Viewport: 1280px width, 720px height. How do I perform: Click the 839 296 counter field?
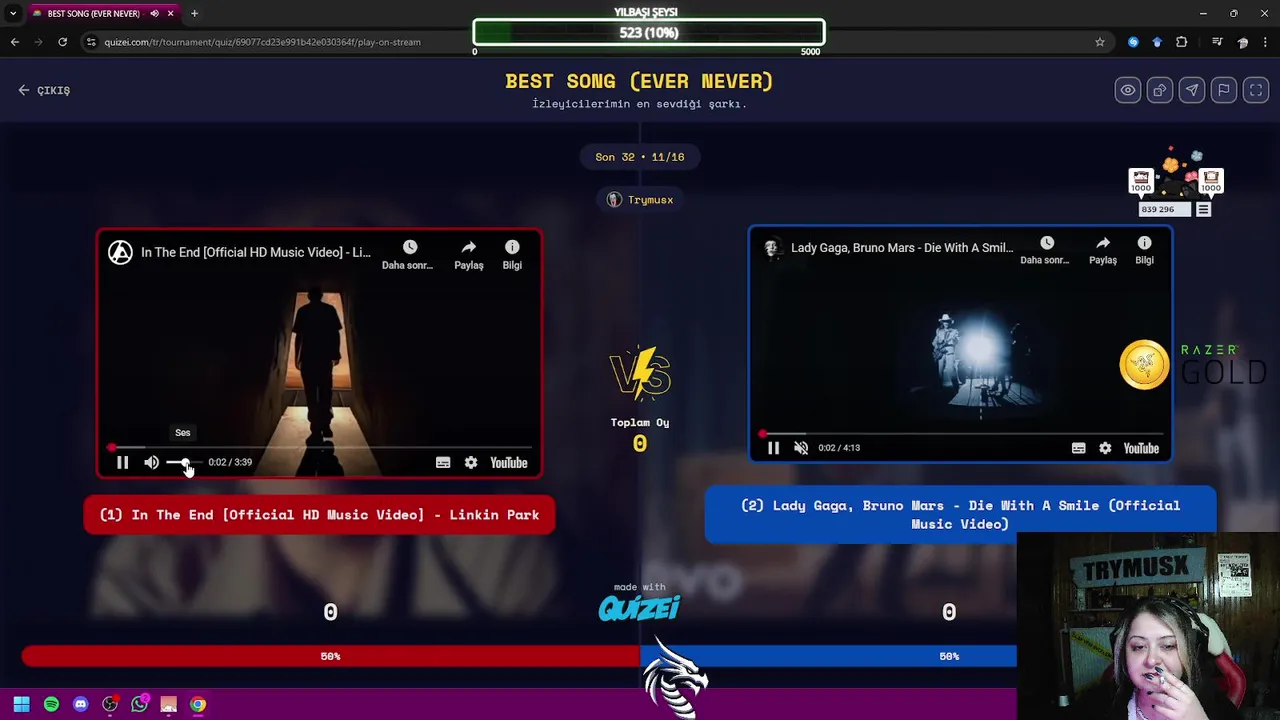1165,209
